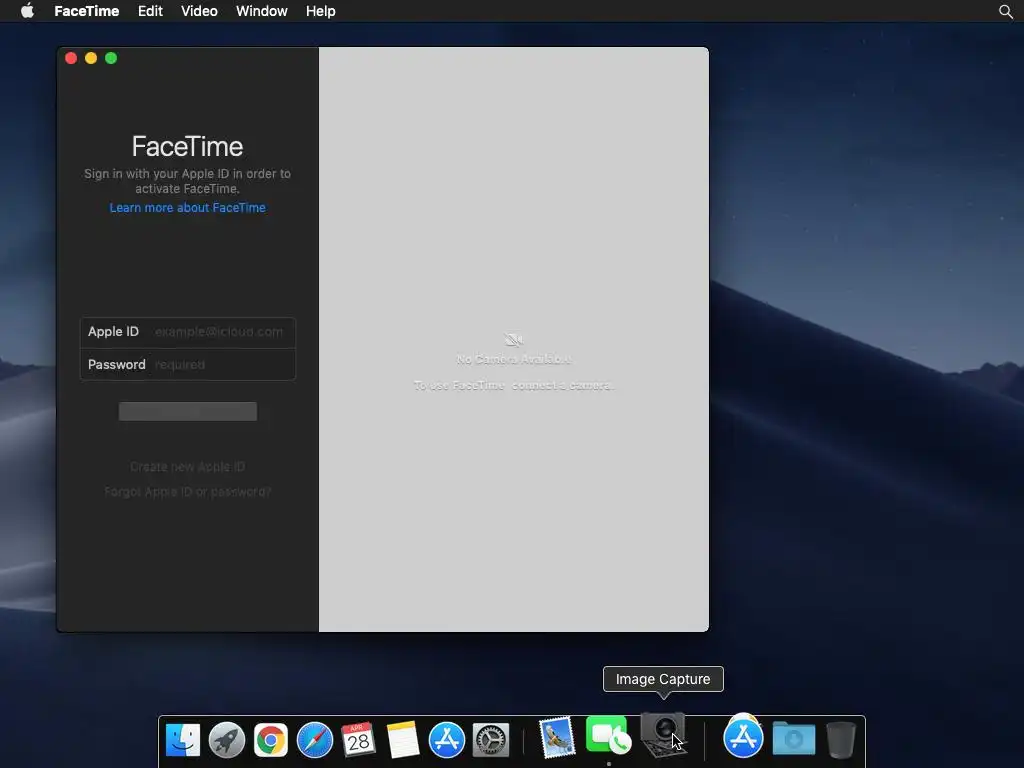Viewport: 1024px width, 768px height.
Task: Open Calendar showing 28 in Dock
Action: 358,740
